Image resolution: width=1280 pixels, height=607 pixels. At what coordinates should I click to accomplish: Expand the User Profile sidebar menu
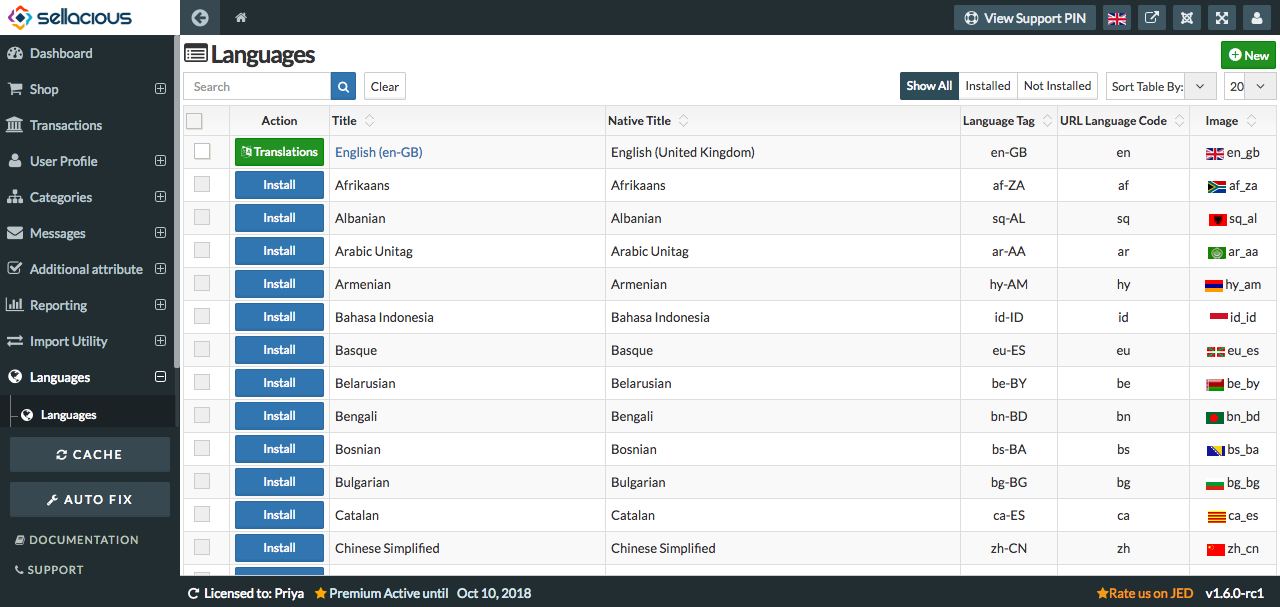pyautogui.click(x=160, y=161)
